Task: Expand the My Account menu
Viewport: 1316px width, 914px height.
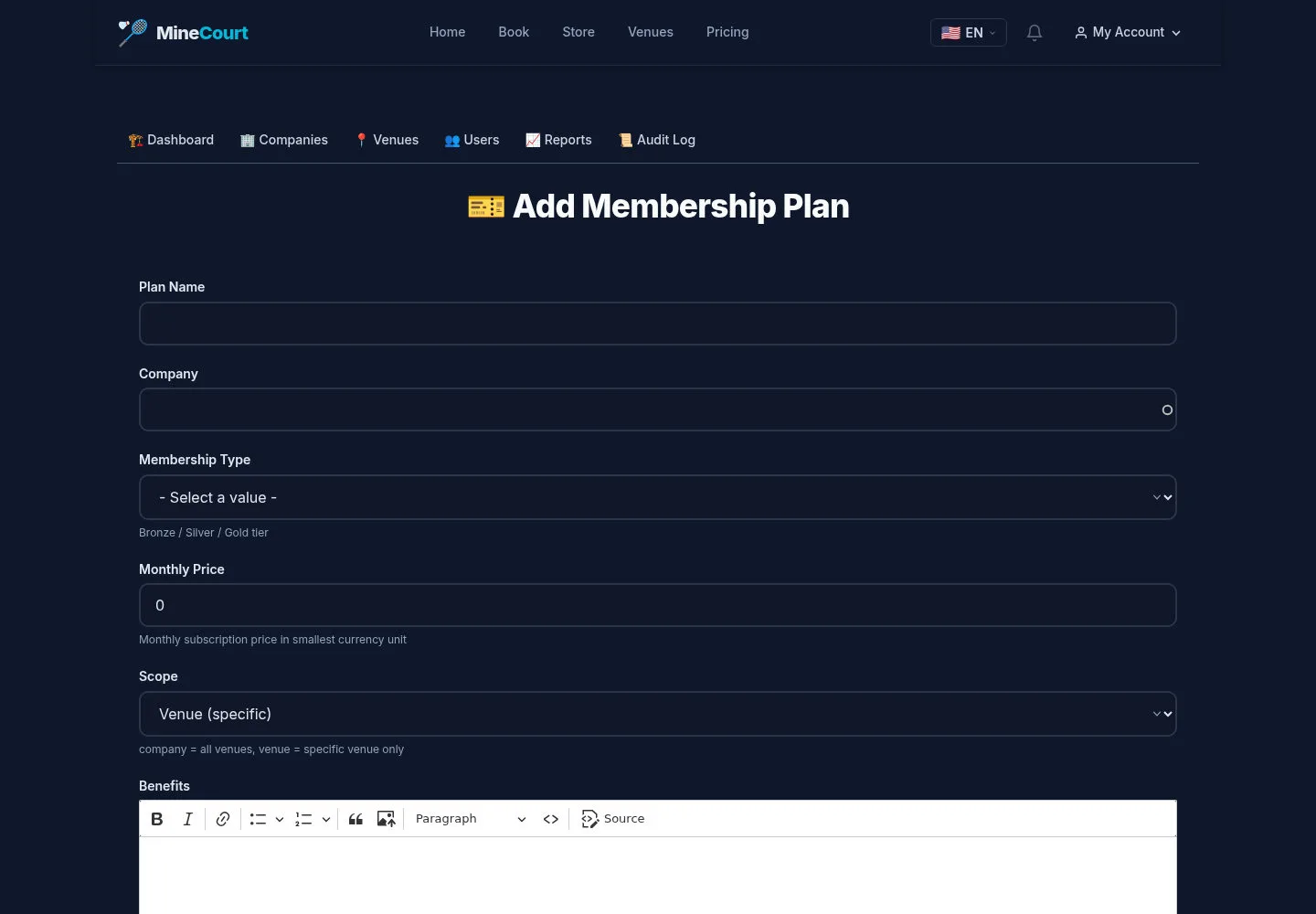Action: click(x=1128, y=33)
